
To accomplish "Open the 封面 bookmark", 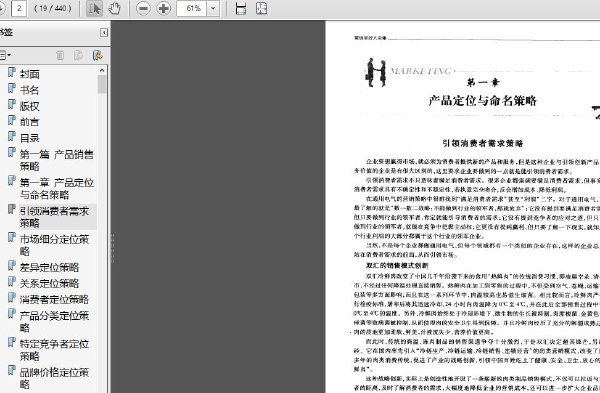I will coord(29,74).
